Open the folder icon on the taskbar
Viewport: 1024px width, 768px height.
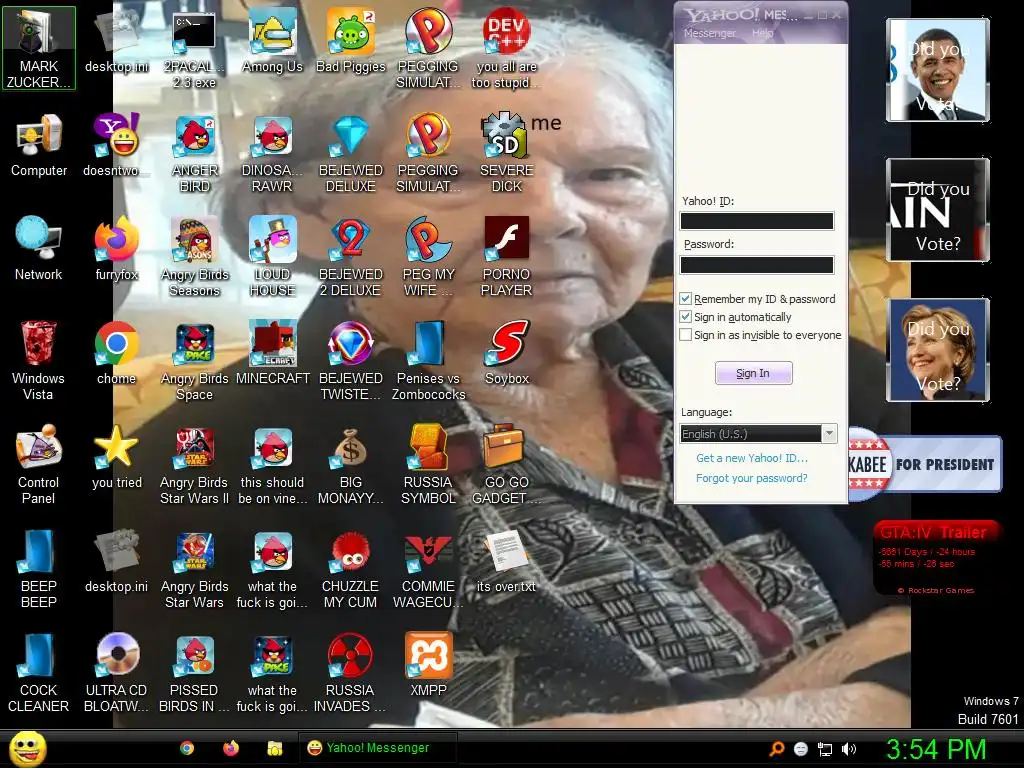tap(274, 748)
